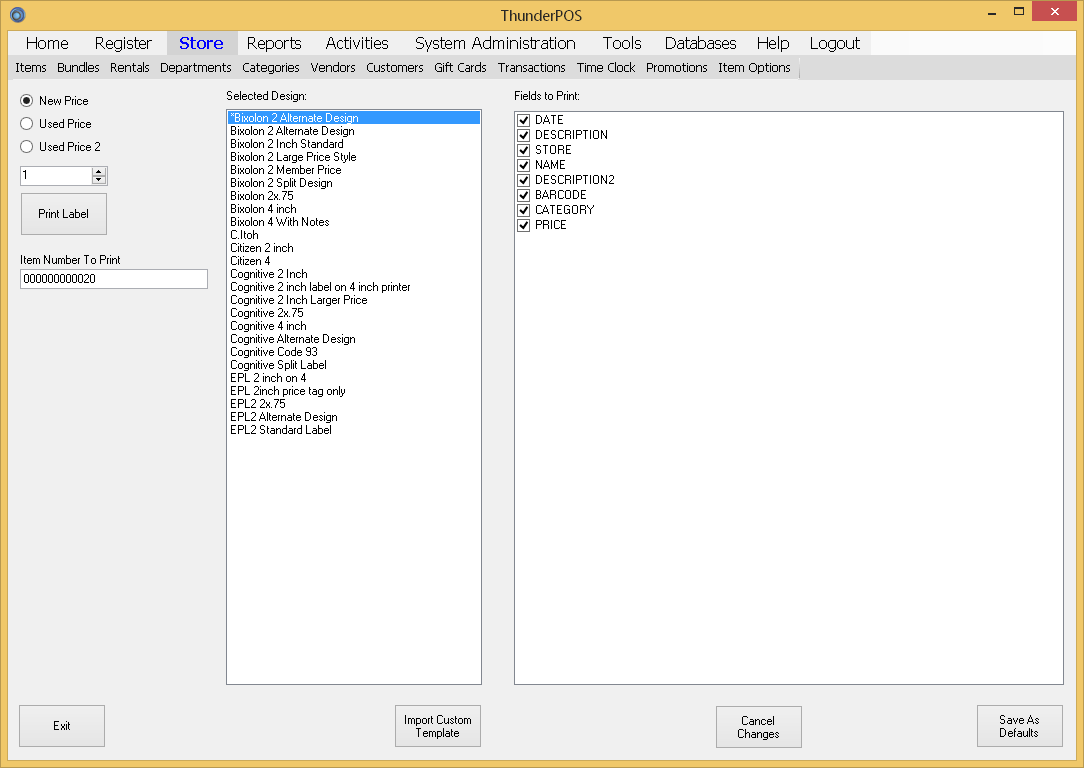Screen dimensions: 1084x768
Task: Select the C.Itoh design
Action: pyautogui.click(x=354, y=235)
